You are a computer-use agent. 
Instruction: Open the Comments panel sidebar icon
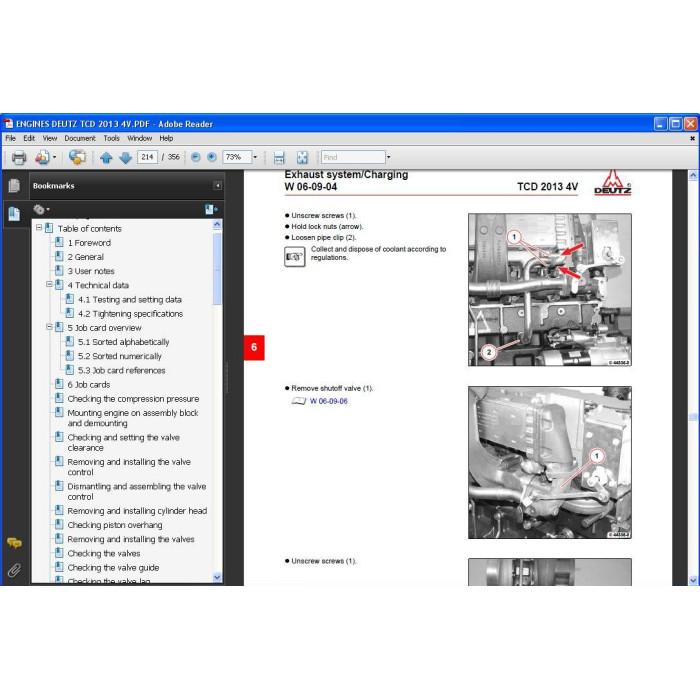pyautogui.click(x=14, y=543)
